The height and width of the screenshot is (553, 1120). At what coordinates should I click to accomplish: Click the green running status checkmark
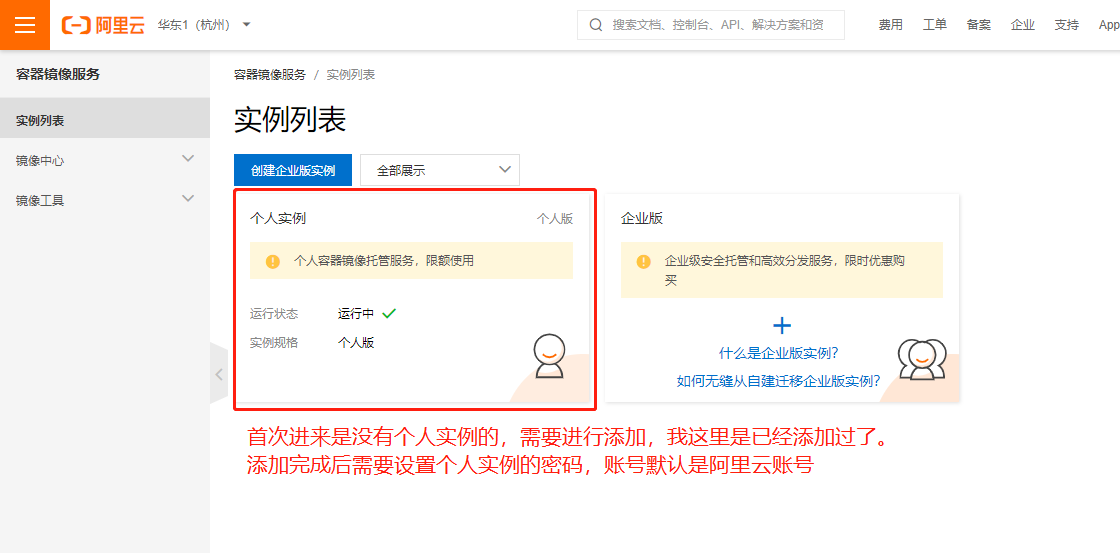point(389,313)
